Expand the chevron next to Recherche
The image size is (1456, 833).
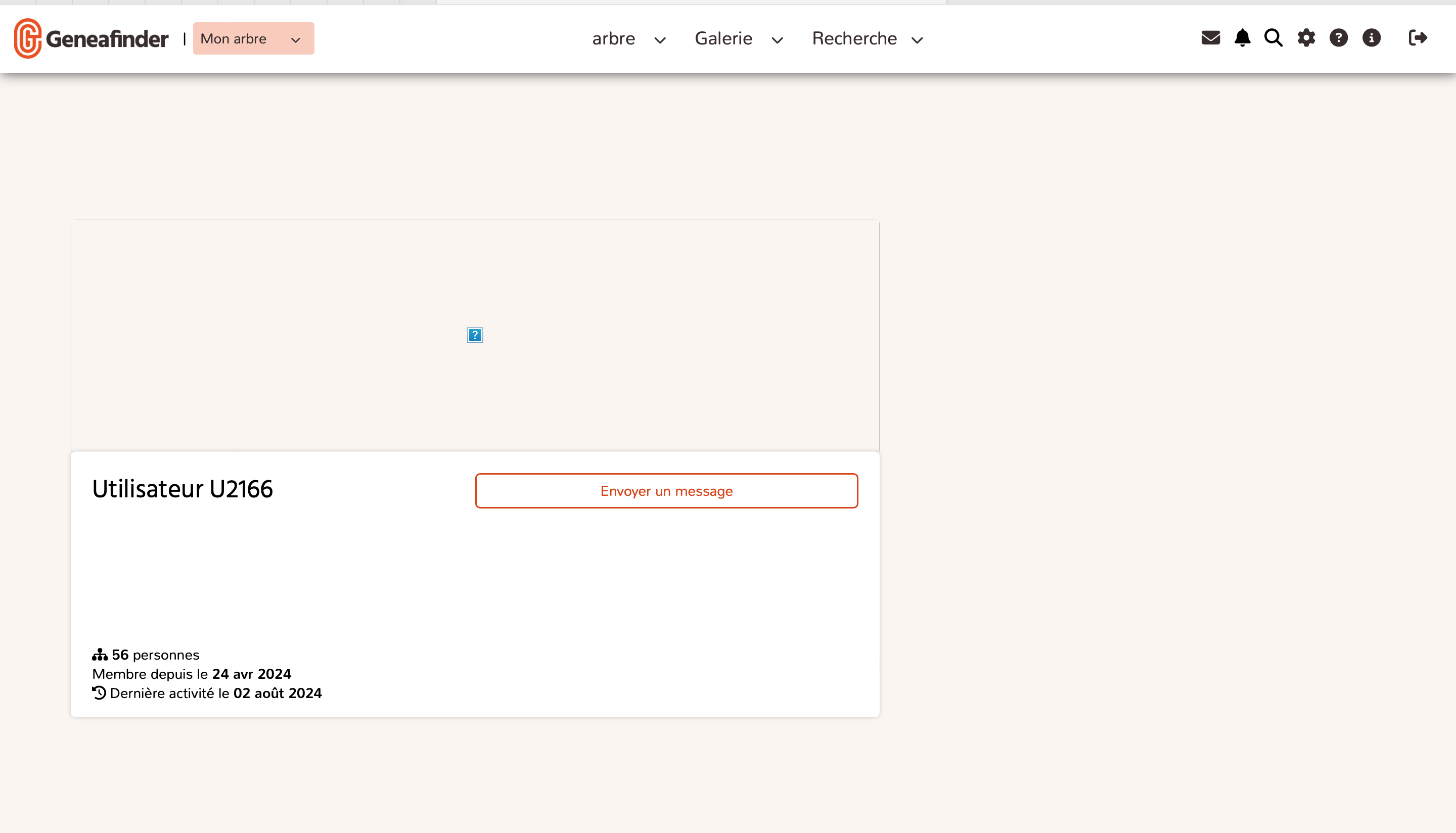click(x=917, y=40)
